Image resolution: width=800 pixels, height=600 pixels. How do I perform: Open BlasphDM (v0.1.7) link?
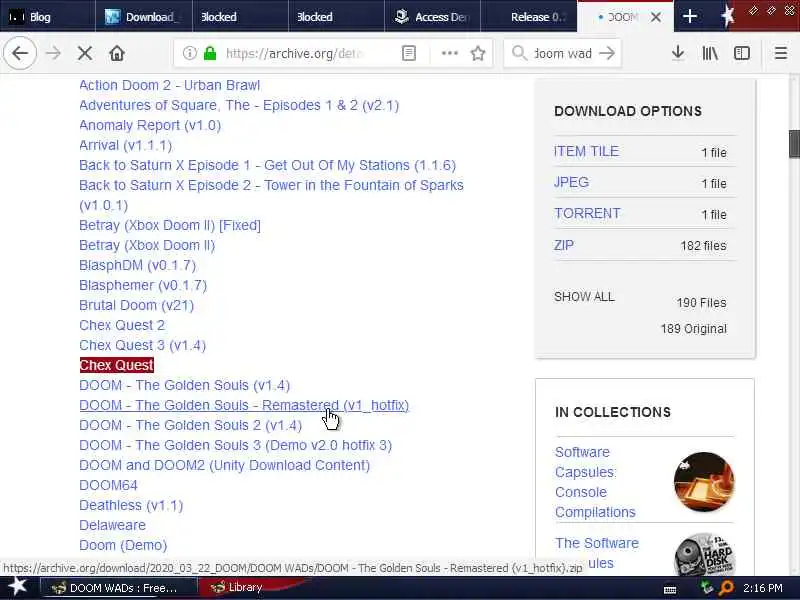[138, 265]
